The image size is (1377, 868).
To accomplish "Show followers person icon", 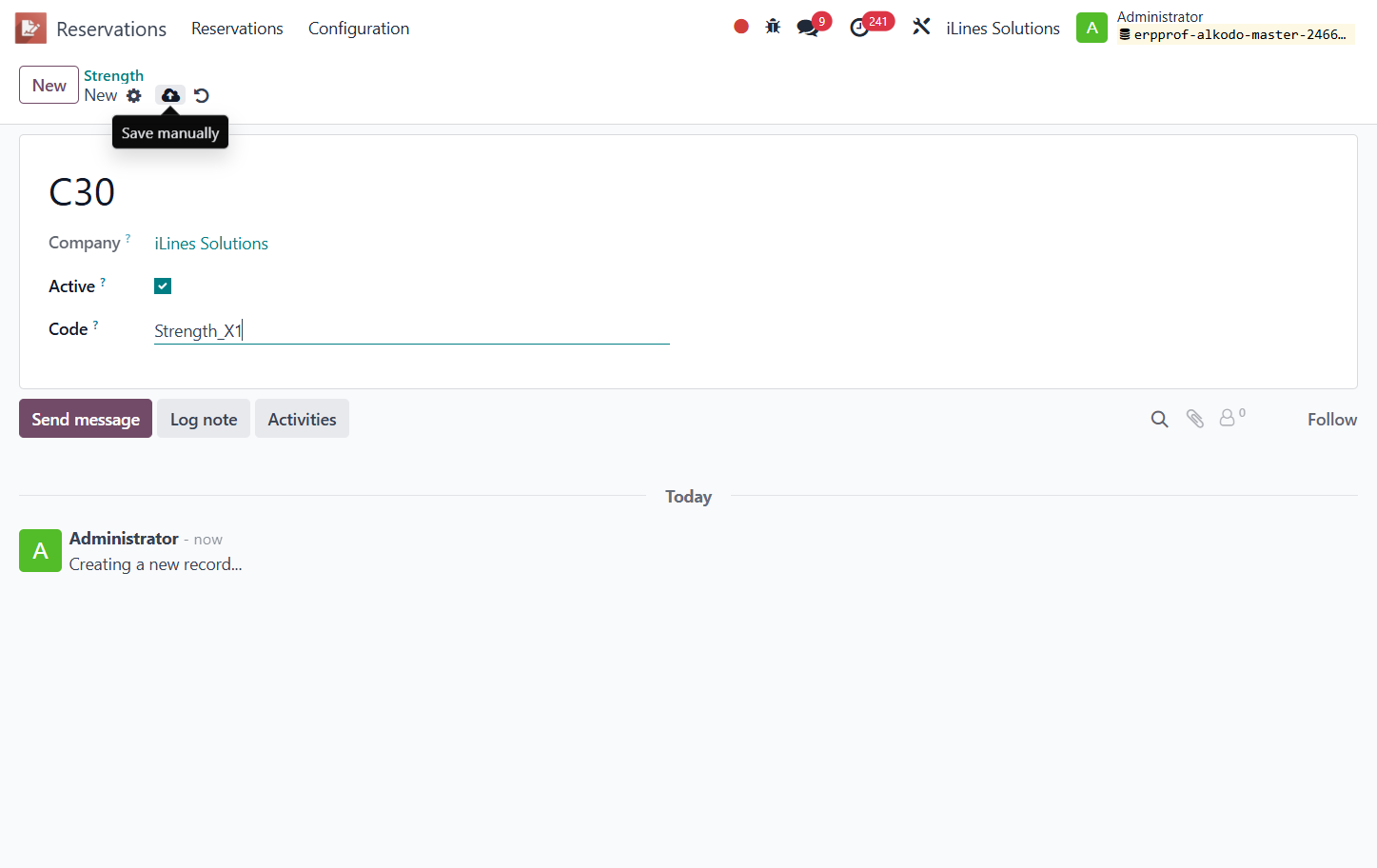I will click(1228, 418).
